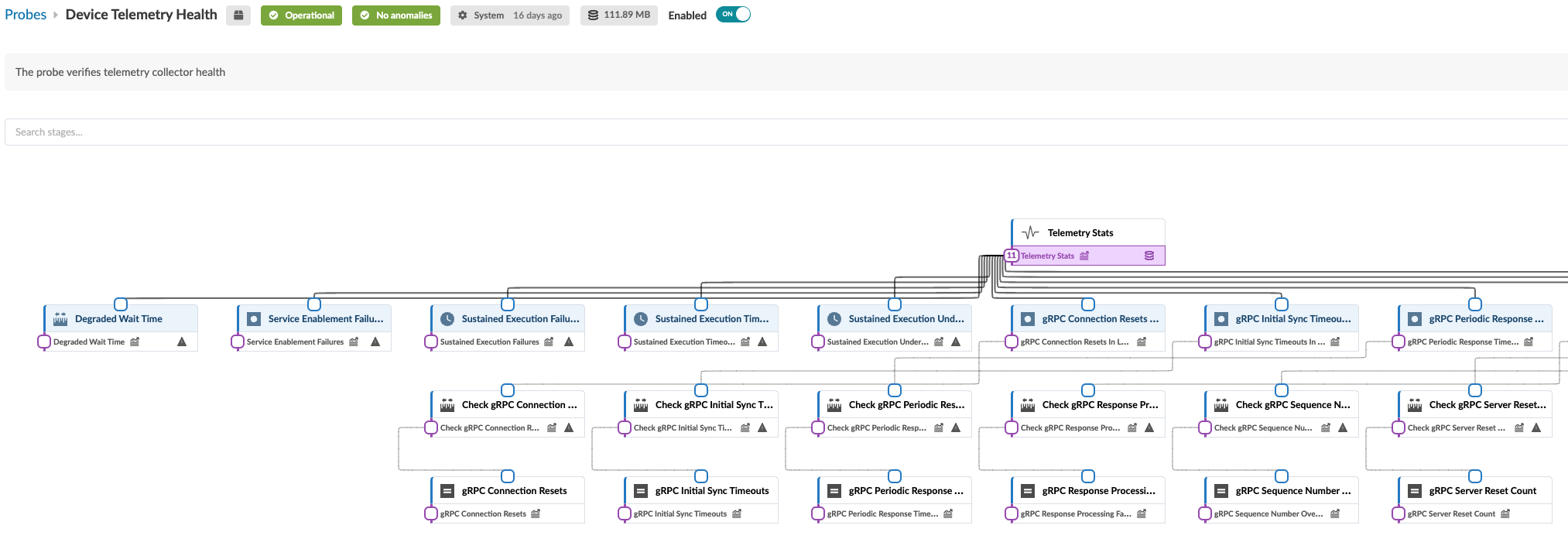Click the Telemetry Stats pulse icon
Image resolution: width=1568 pixels, height=539 pixels.
(x=1030, y=232)
